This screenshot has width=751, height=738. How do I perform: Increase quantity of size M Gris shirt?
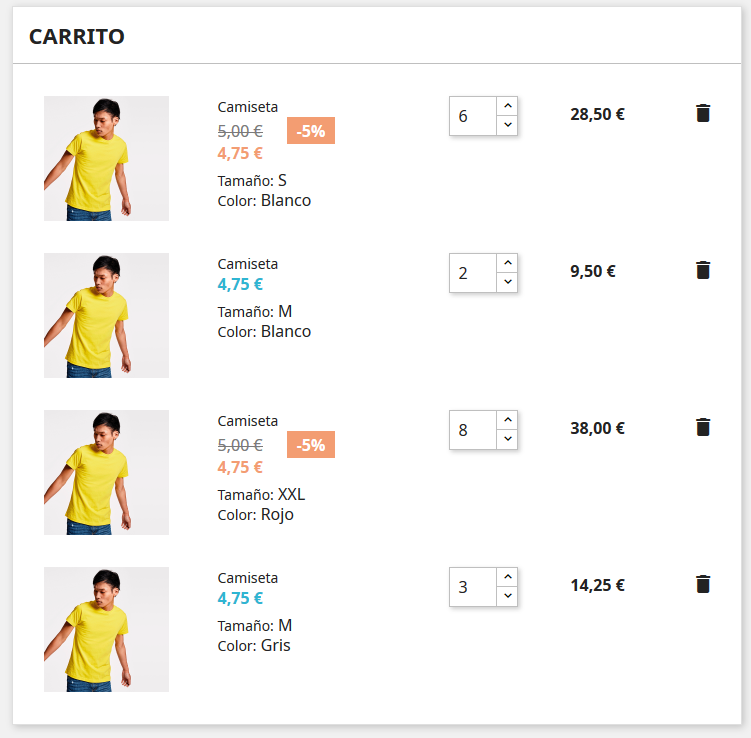pyautogui.click(x=508, y=577)
